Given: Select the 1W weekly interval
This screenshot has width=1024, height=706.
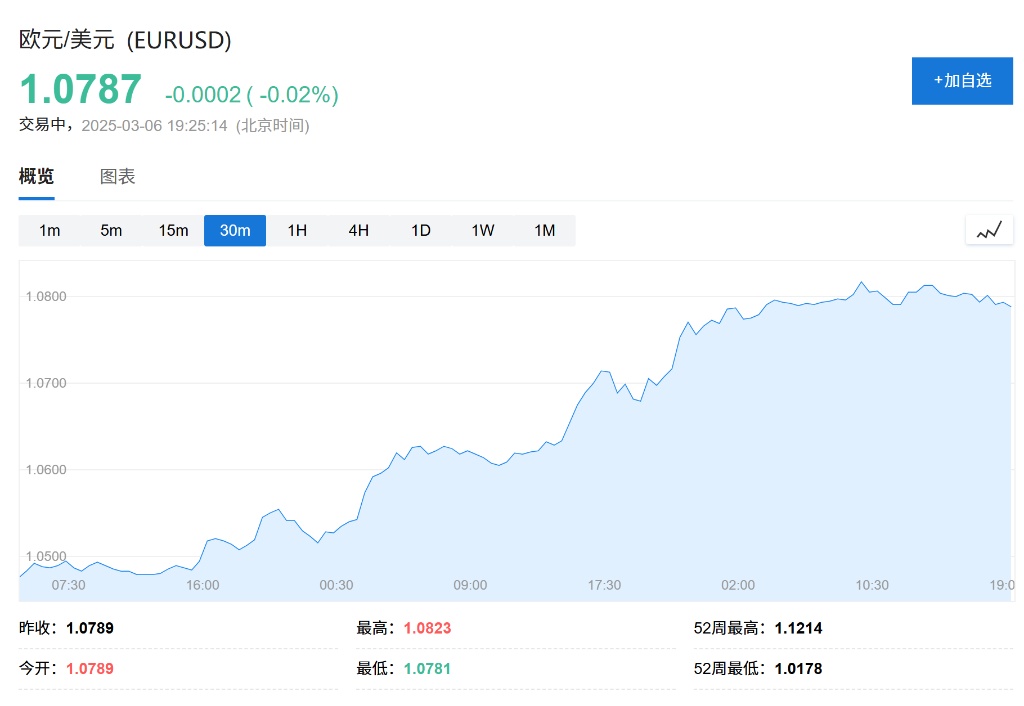Looking at the screenshot, I should point(483,231).
